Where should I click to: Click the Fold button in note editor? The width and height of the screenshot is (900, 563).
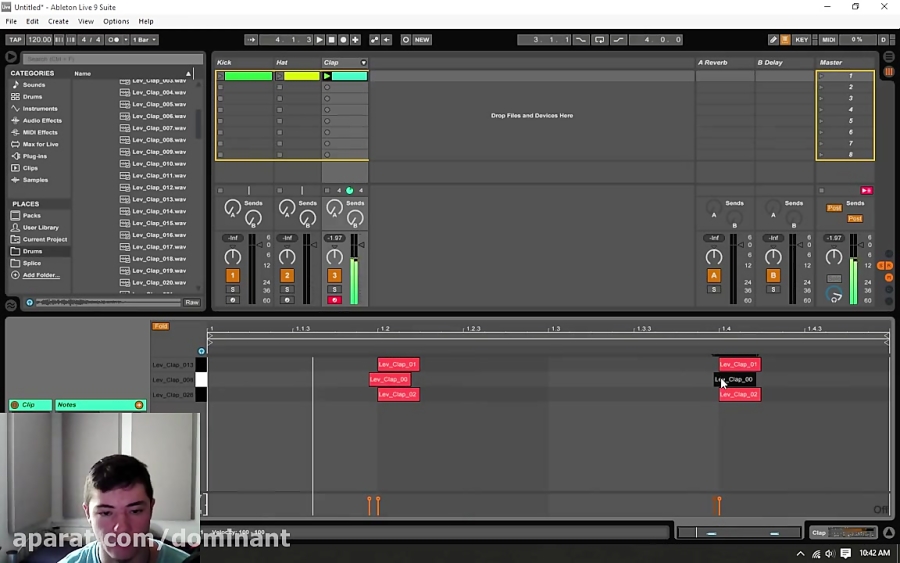pos(161,326)
